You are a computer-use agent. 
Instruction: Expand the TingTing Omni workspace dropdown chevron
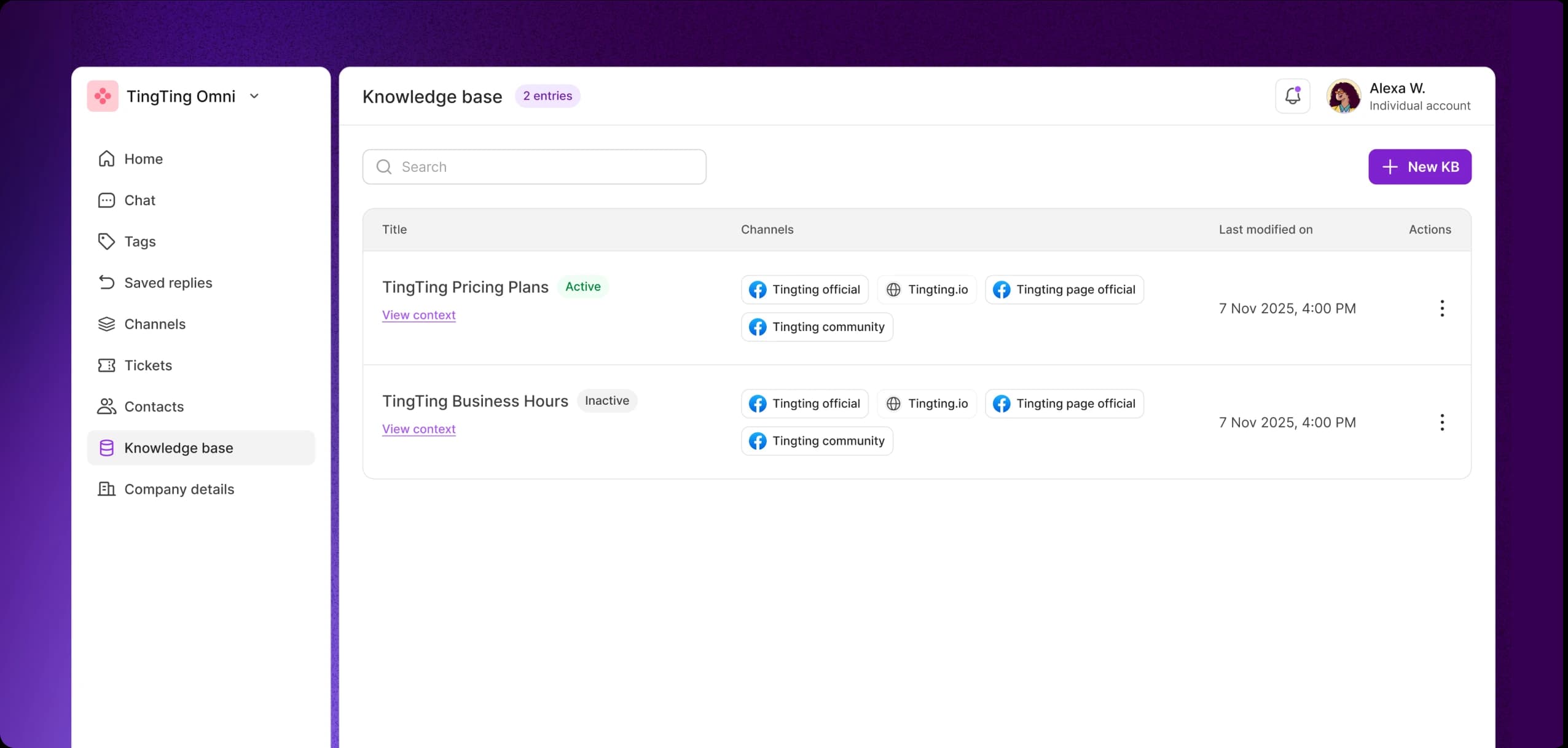254,96
